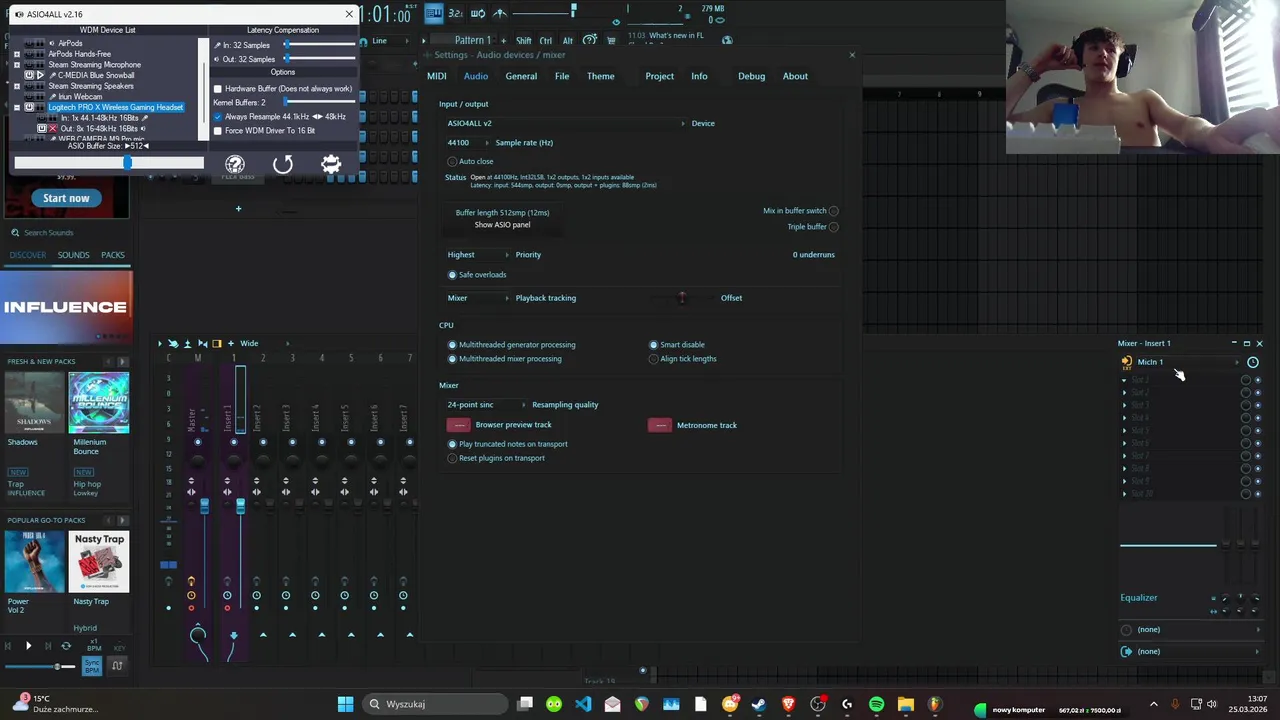Image resolution: width=1280 pixels, height=720 pixels.
Task: Collapse the Logitech PRO X Wireless Gaming Headset tree
Action: pos(16,107)
